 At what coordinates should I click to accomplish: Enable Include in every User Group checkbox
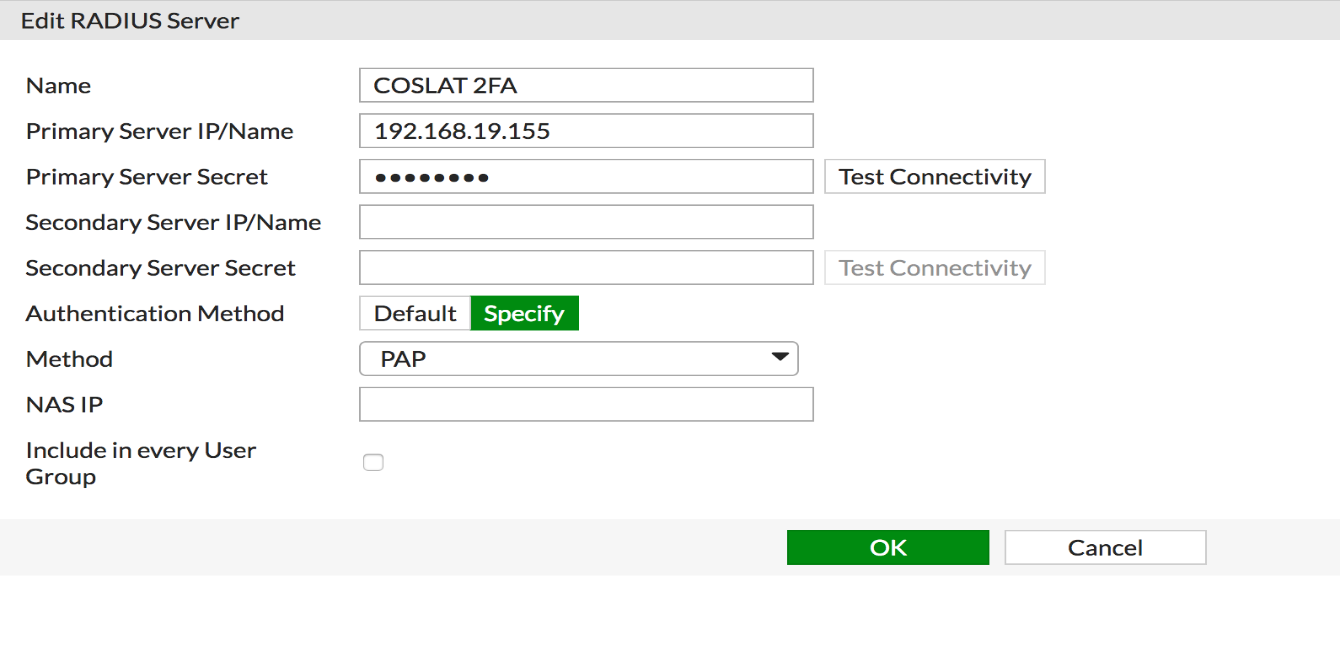point(373,462)
